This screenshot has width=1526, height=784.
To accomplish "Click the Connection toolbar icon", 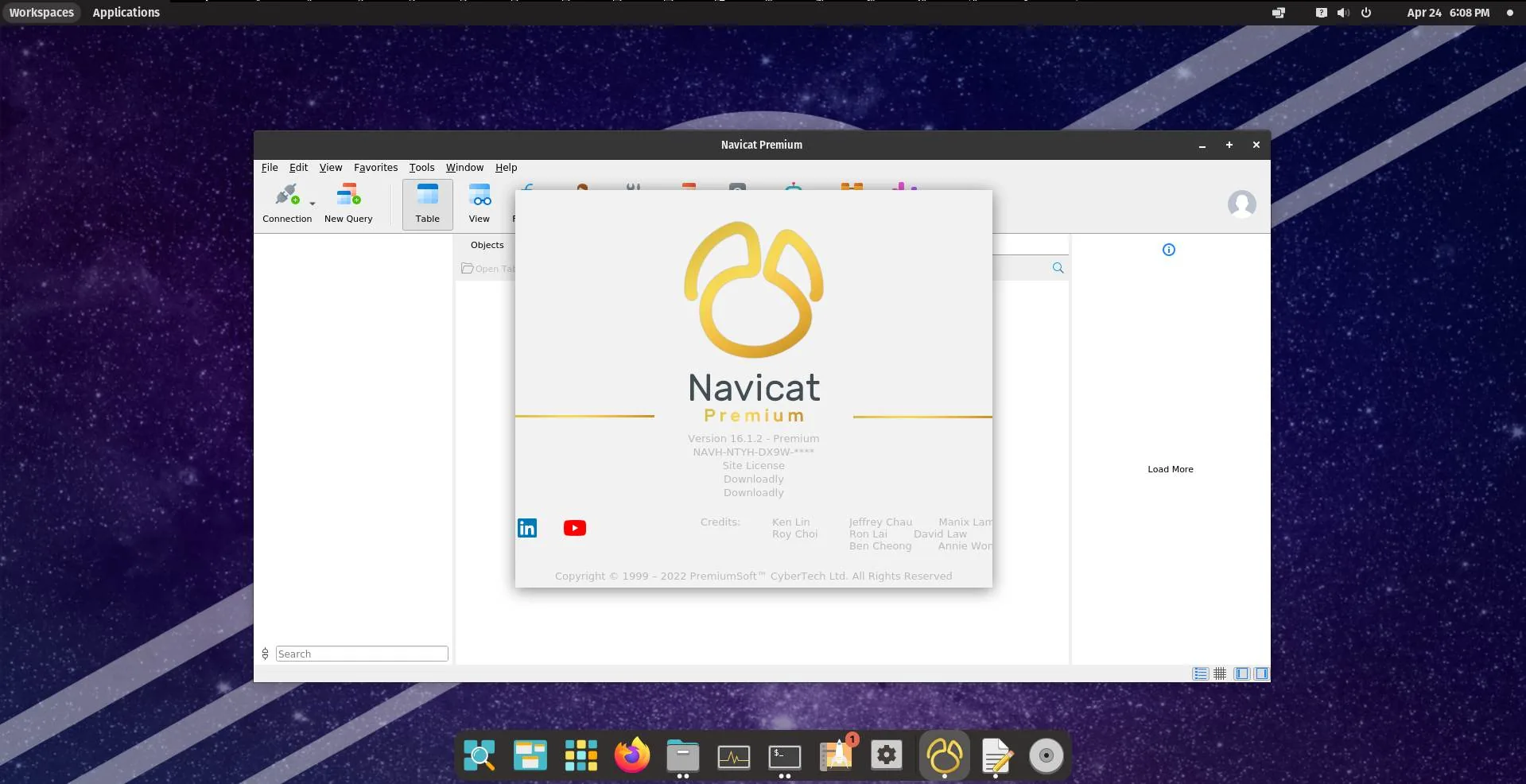I will (x=287, y=204).
